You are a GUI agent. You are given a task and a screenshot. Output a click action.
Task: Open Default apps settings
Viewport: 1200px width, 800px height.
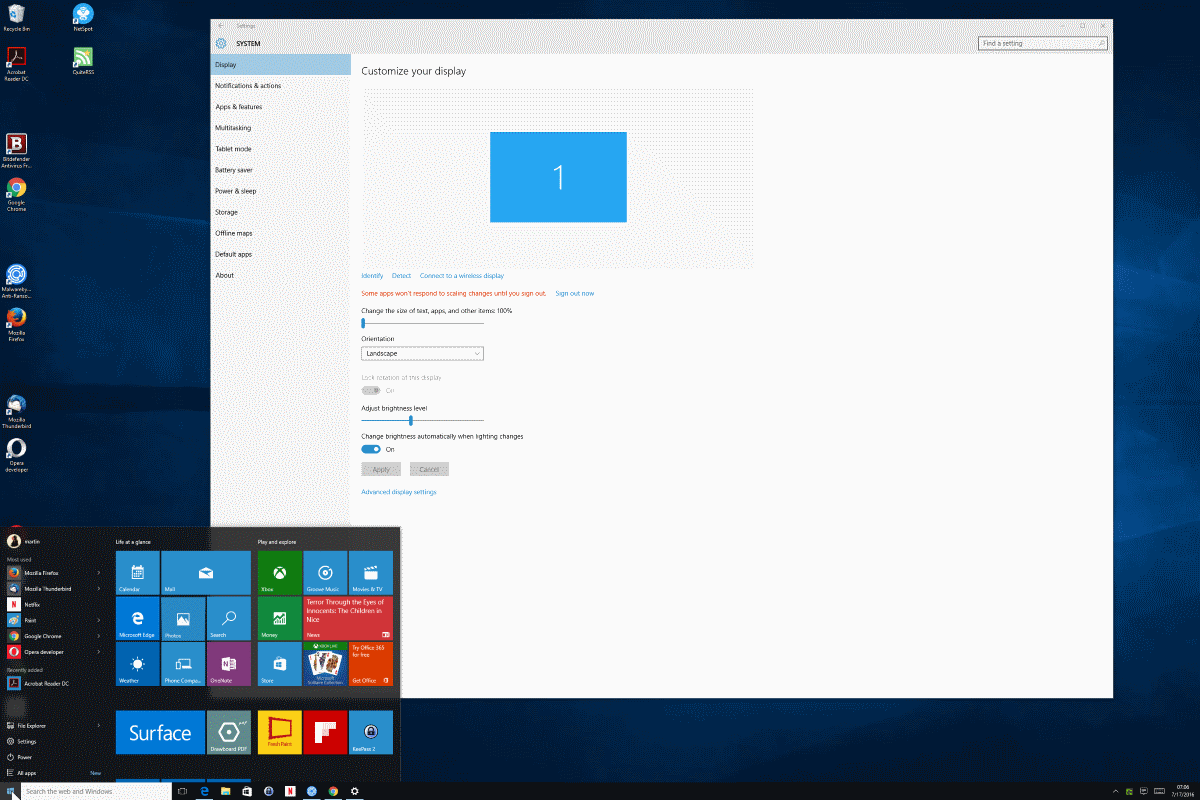click(x=281, y=254)
